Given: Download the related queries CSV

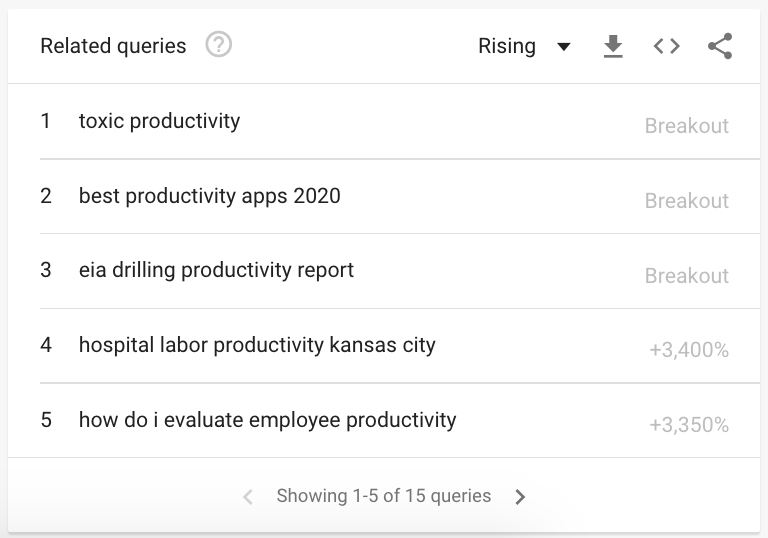Looking at the screenshot, I should [x=613, y=46].
